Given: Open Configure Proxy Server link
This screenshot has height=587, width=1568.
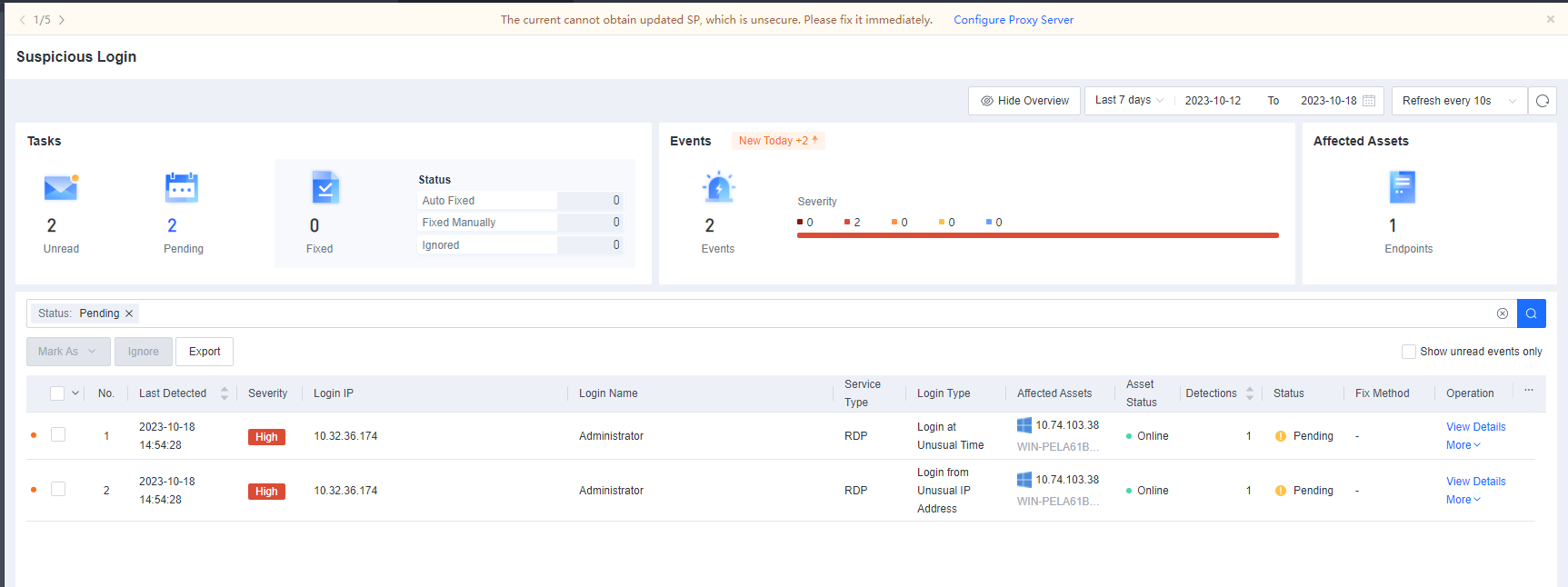Looking at the screenshot, I should [x=1013, y=20].
